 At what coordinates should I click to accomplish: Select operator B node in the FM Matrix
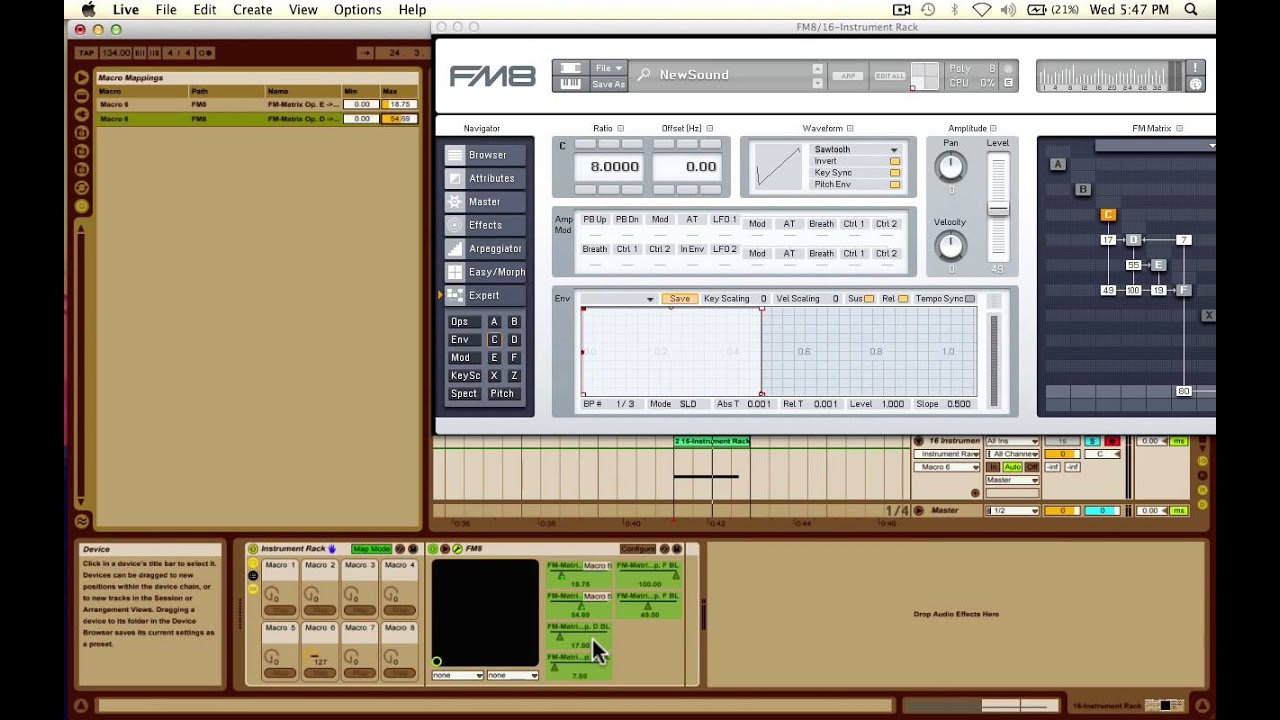[1083, 189]
